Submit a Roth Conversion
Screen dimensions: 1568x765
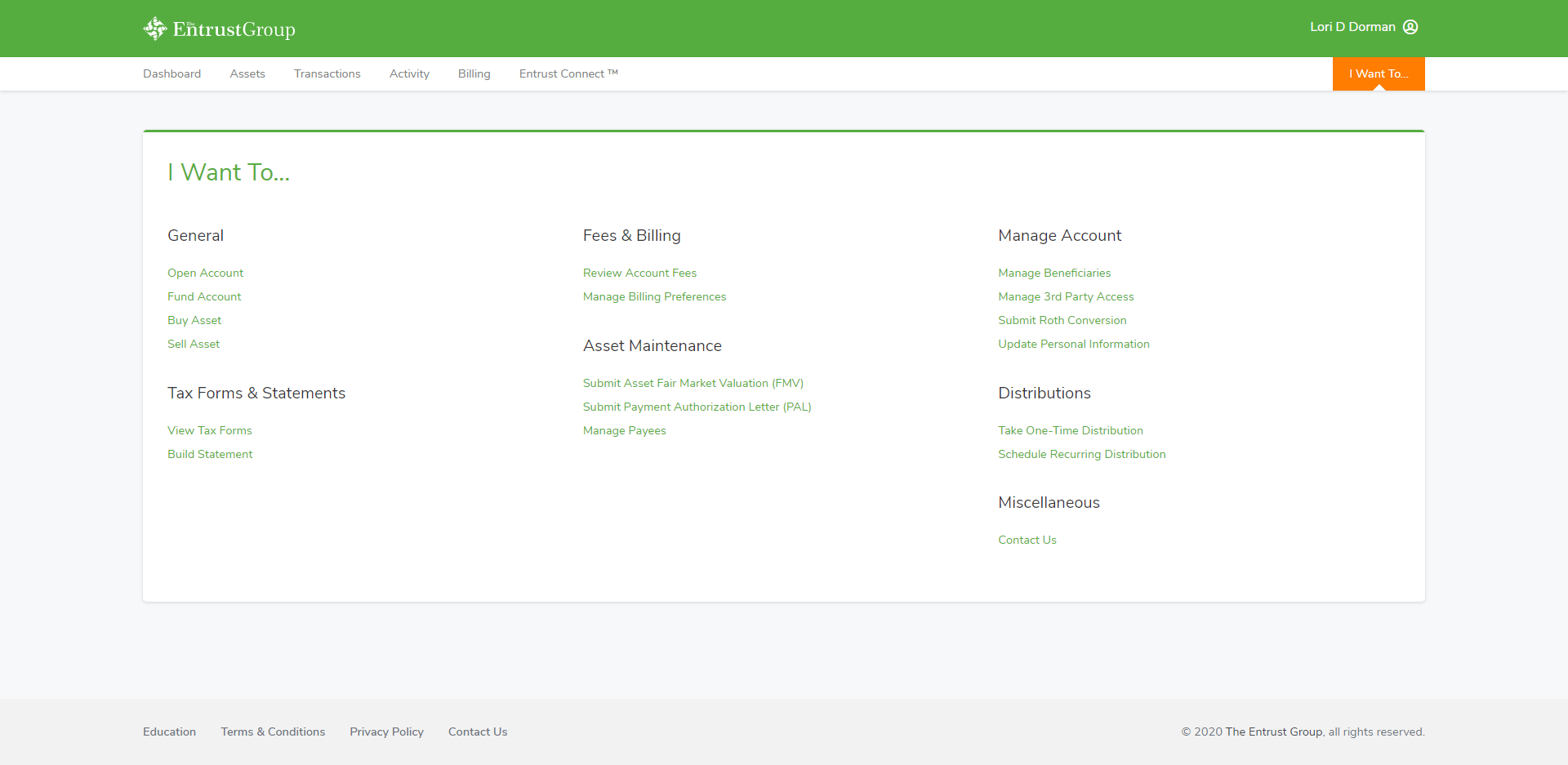(1062, 320)
